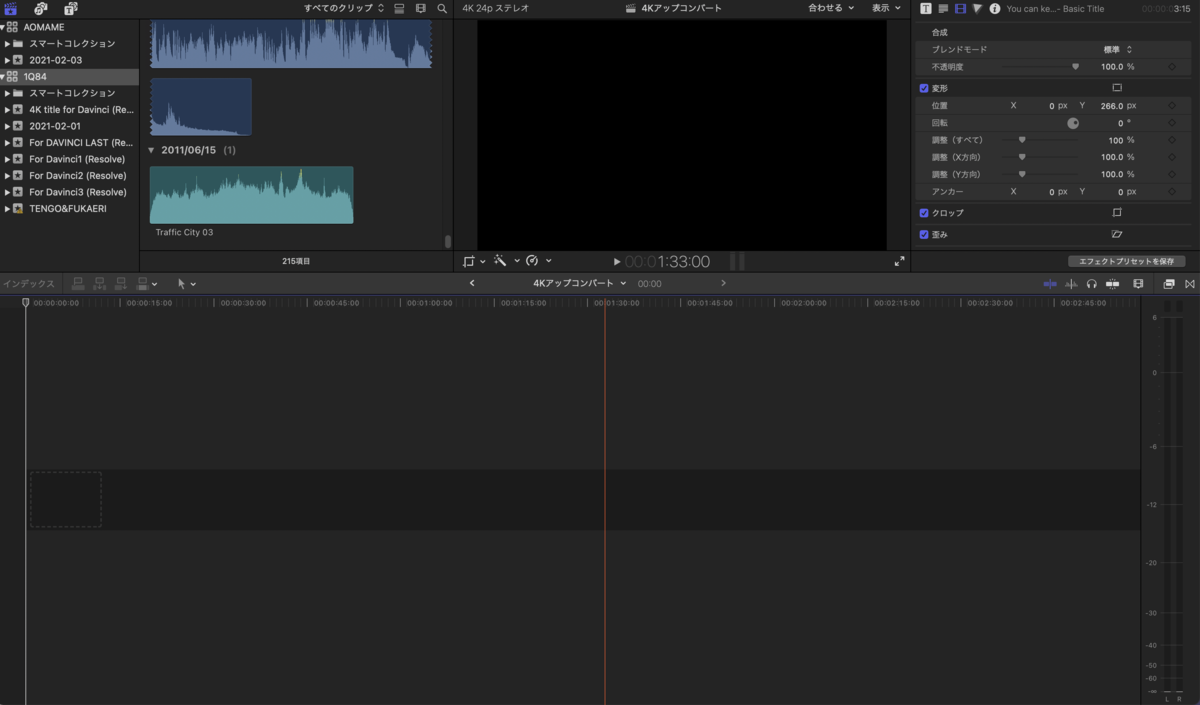Image resolution: width=1200 pixels, height=705 pixels.
Task: Show the Transitions browser
Action: pos(1190,284)
